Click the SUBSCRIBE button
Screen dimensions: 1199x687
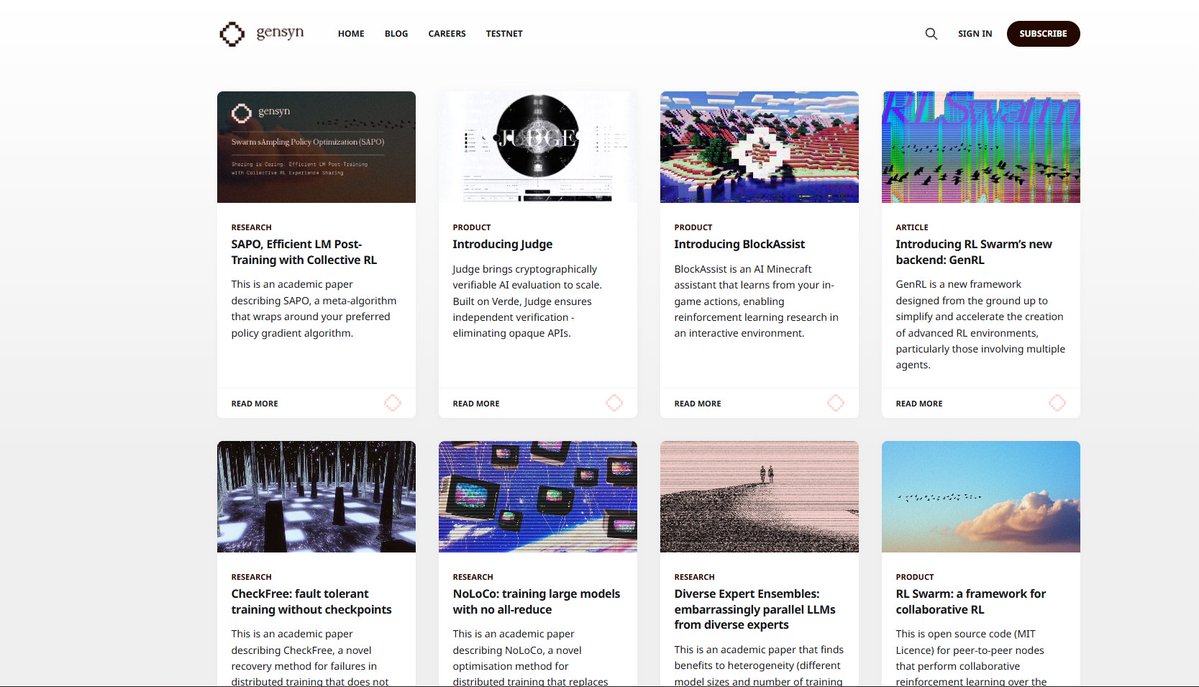(1043, 34)
